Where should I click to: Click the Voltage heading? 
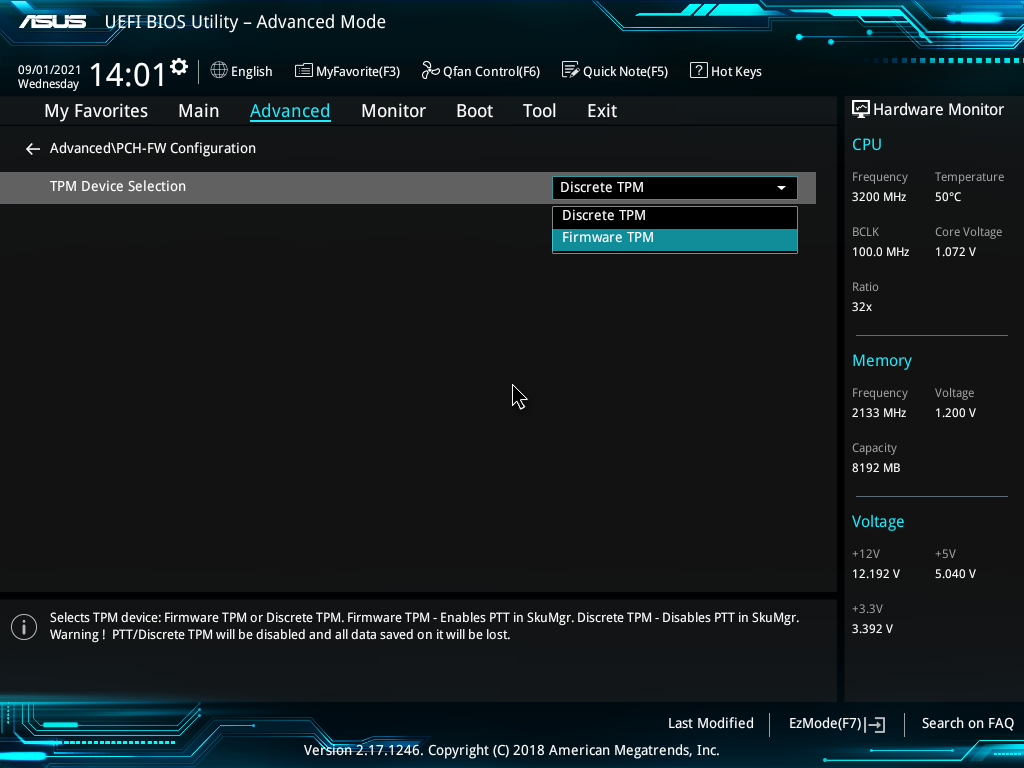[x=878, y=521]
